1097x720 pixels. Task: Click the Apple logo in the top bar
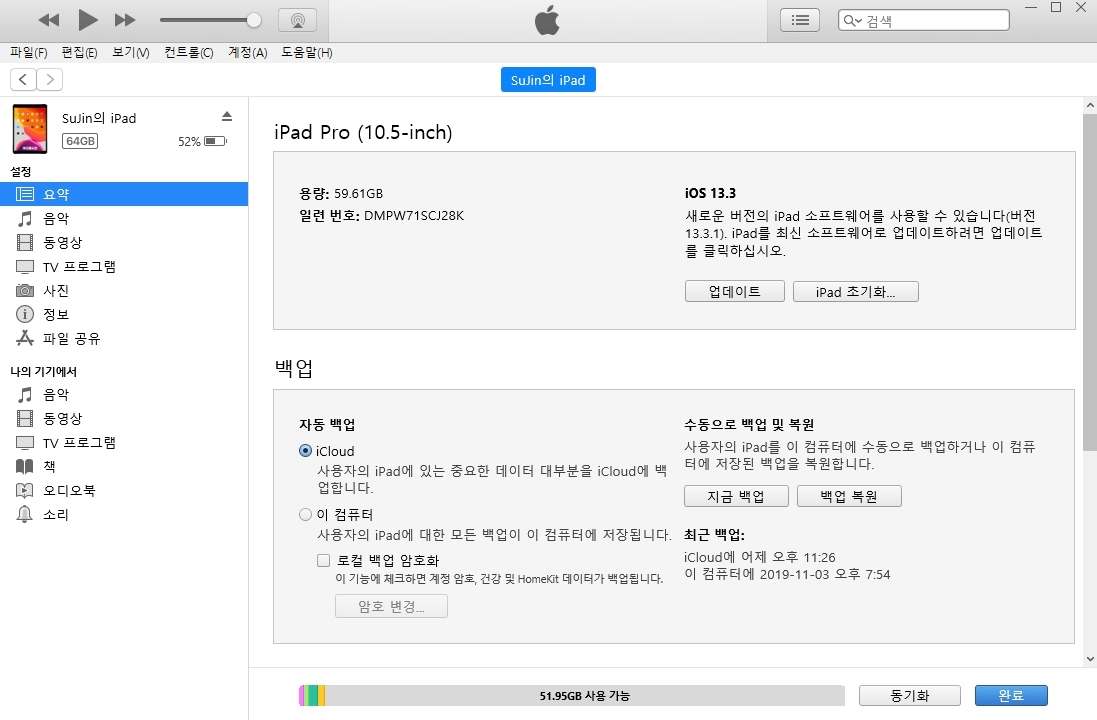tap(547, 20)
